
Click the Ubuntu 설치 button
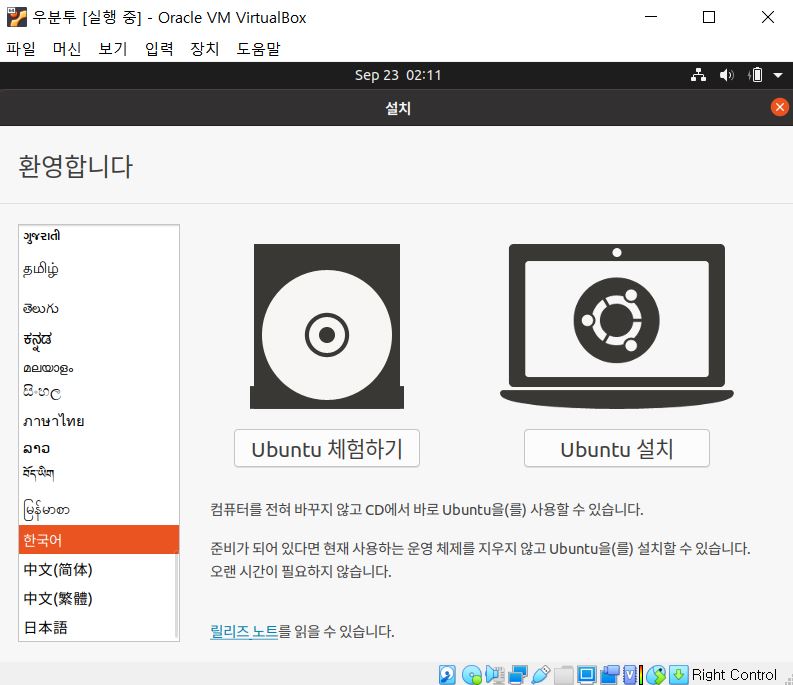coord(616,448)
